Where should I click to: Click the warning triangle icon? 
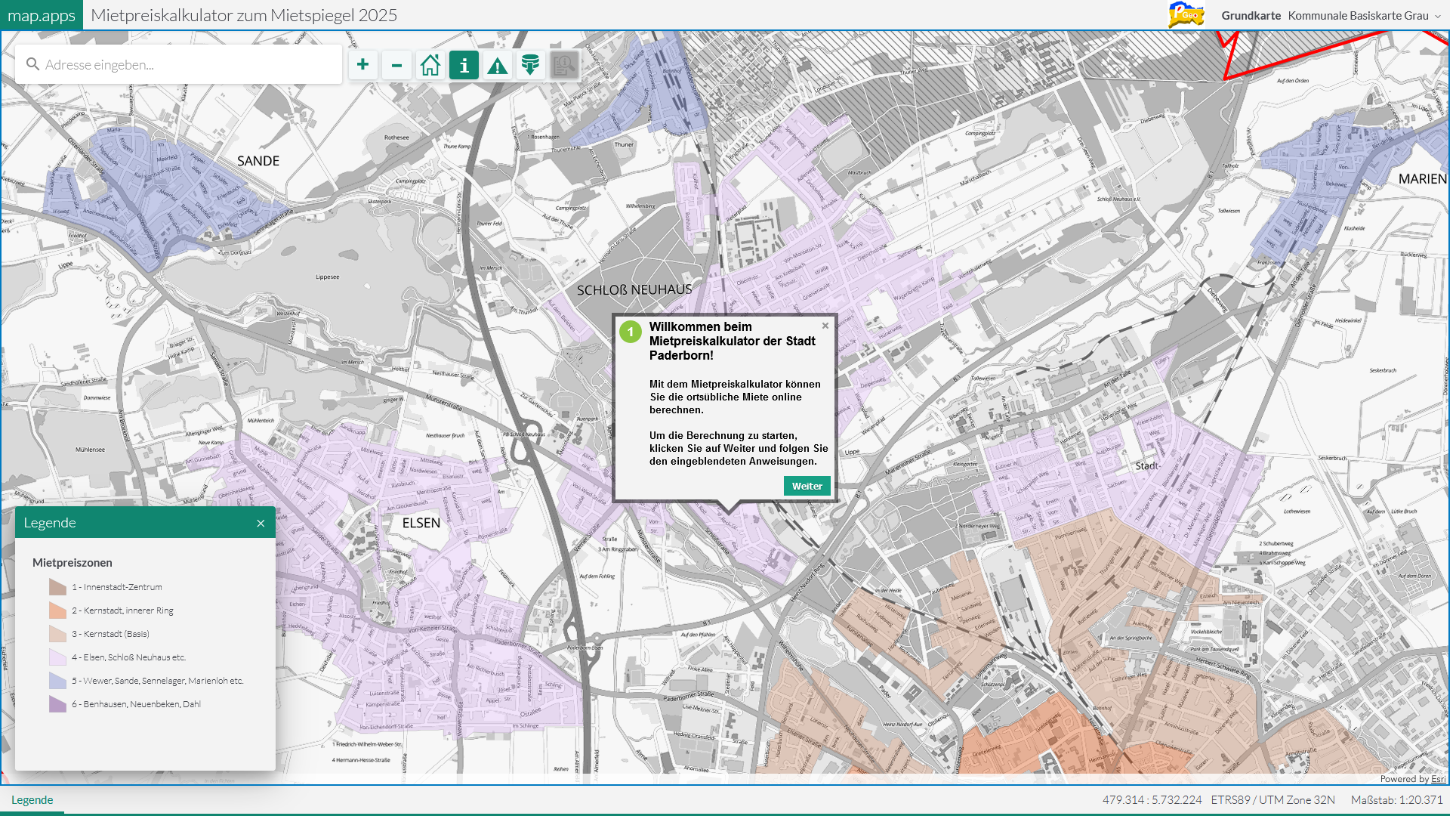(497, 66)
